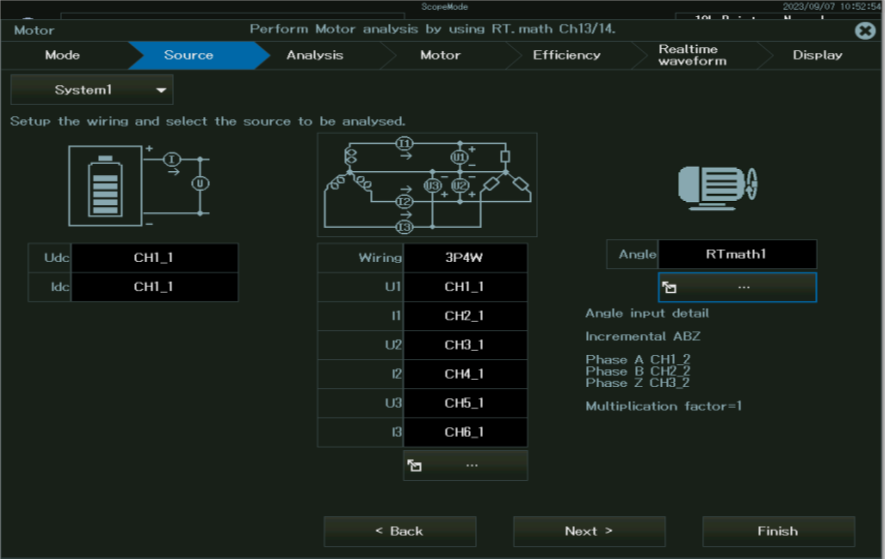Viewport: 885px width, 559px height.
Task: Click the date and time display
Action: [831, 6]
